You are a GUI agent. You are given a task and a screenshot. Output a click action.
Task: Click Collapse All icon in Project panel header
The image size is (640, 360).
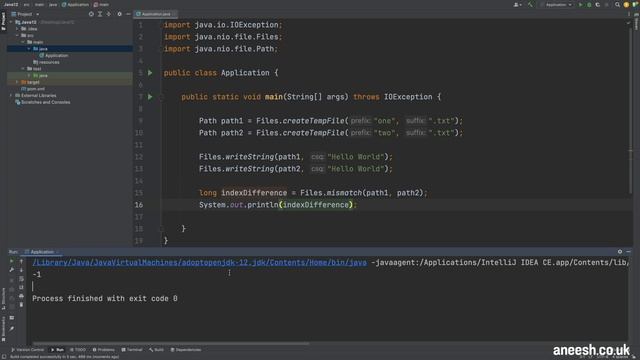click(109, 14)
